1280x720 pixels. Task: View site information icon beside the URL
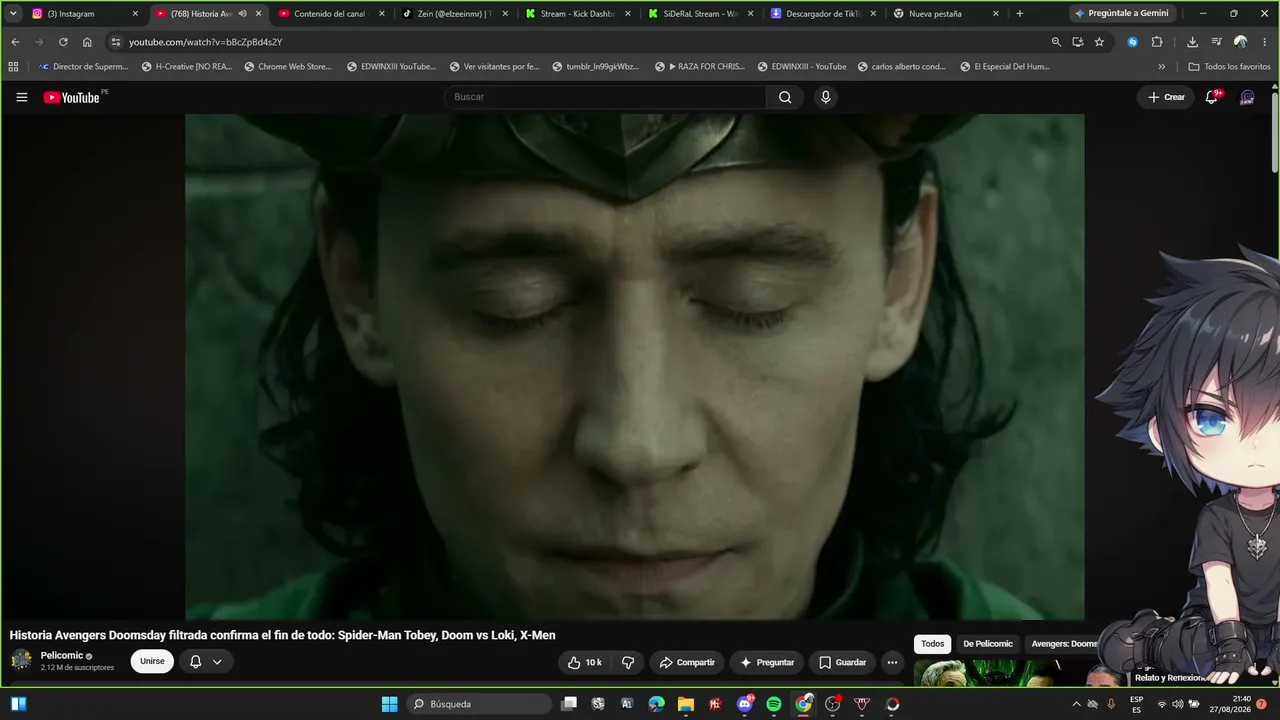[115, 42]
